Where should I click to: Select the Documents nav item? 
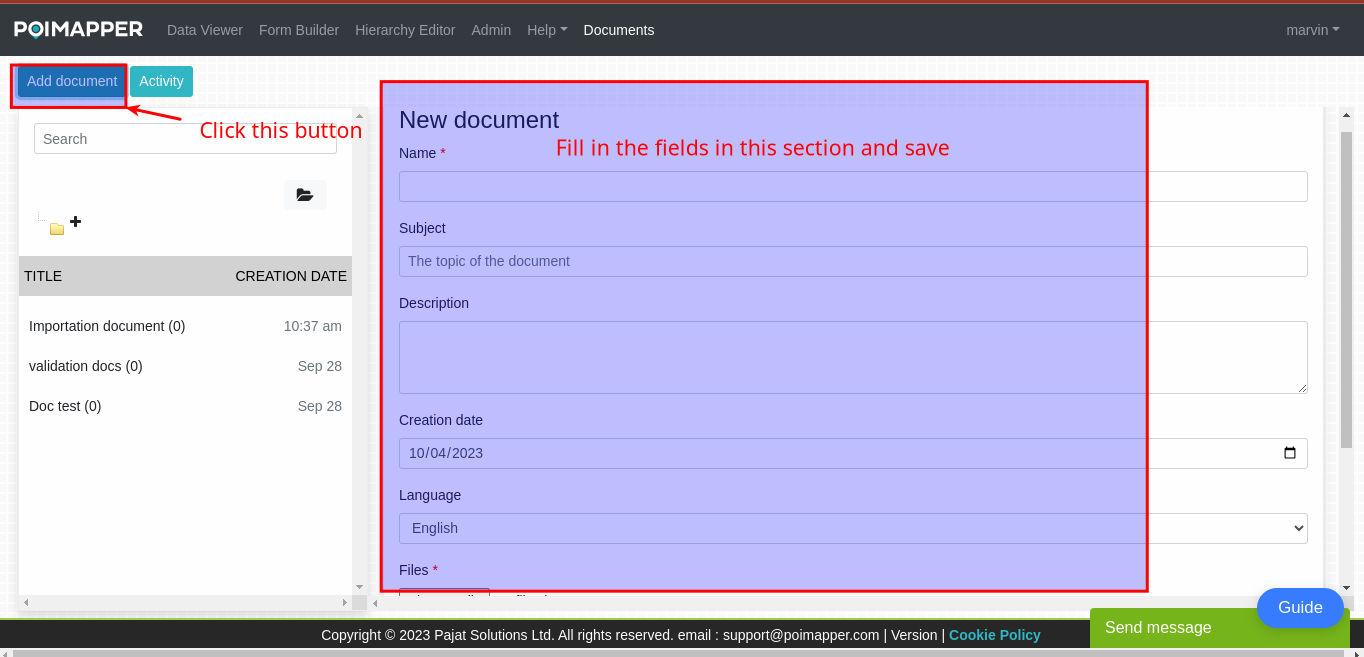[619, 30]
